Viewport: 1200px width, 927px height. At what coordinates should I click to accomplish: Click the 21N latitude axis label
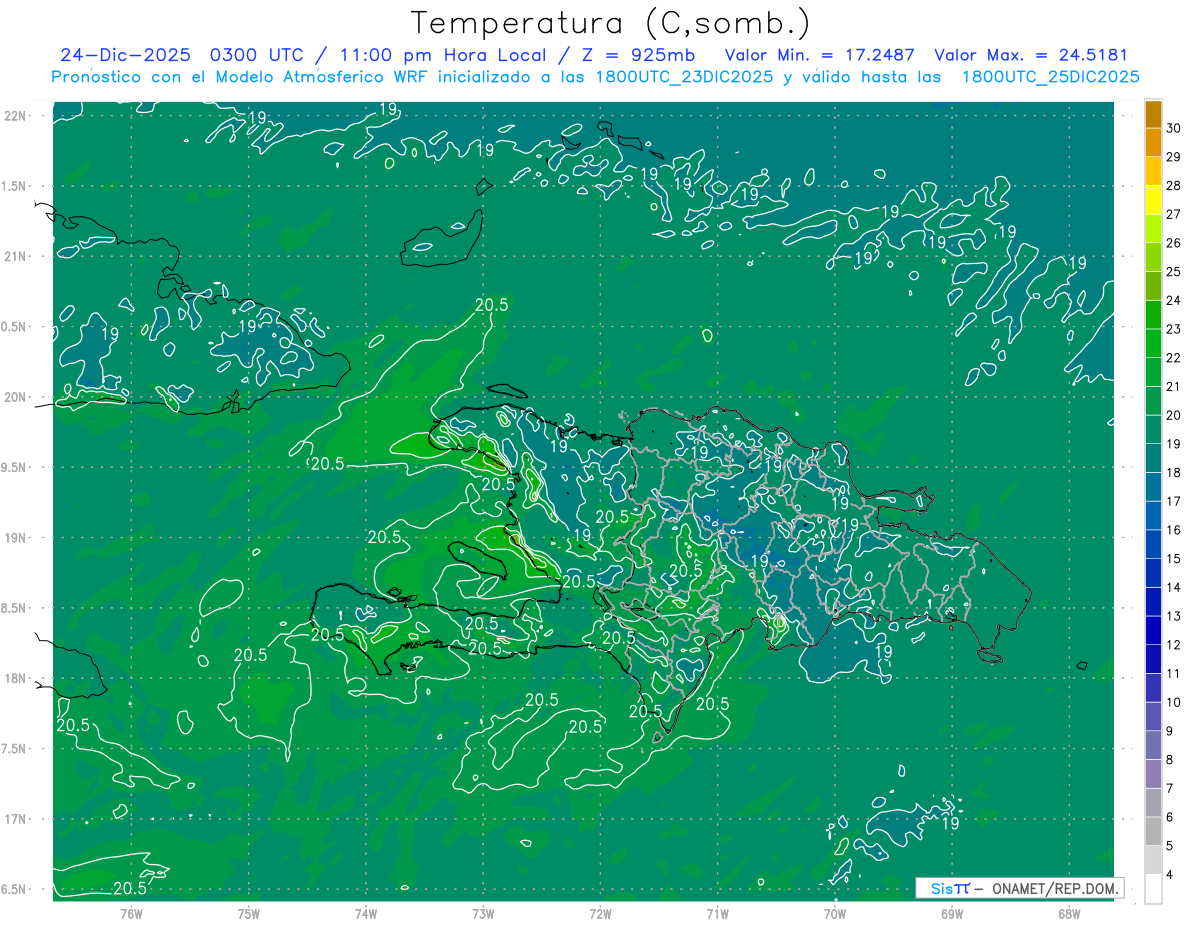15,256
